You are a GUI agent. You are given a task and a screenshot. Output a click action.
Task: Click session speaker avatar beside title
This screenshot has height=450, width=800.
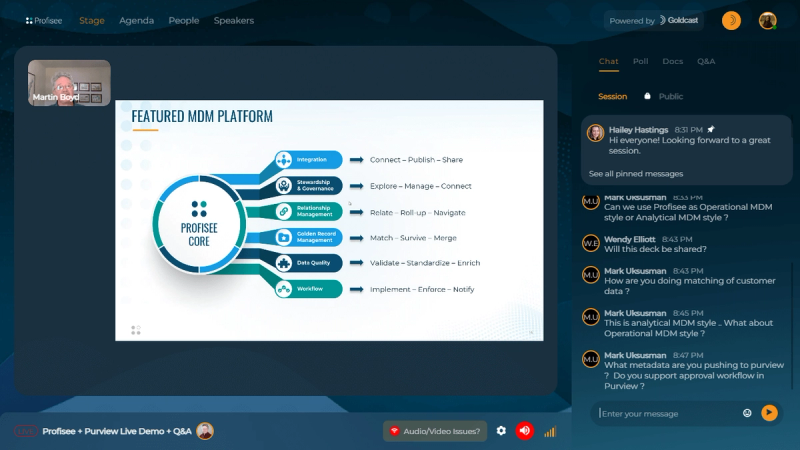[x=205, y=431]
